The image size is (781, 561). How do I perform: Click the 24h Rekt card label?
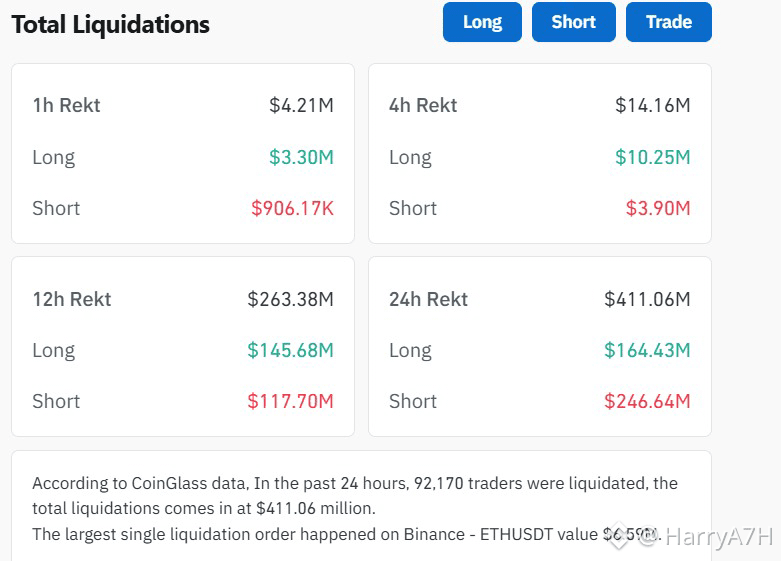point(428,299)
